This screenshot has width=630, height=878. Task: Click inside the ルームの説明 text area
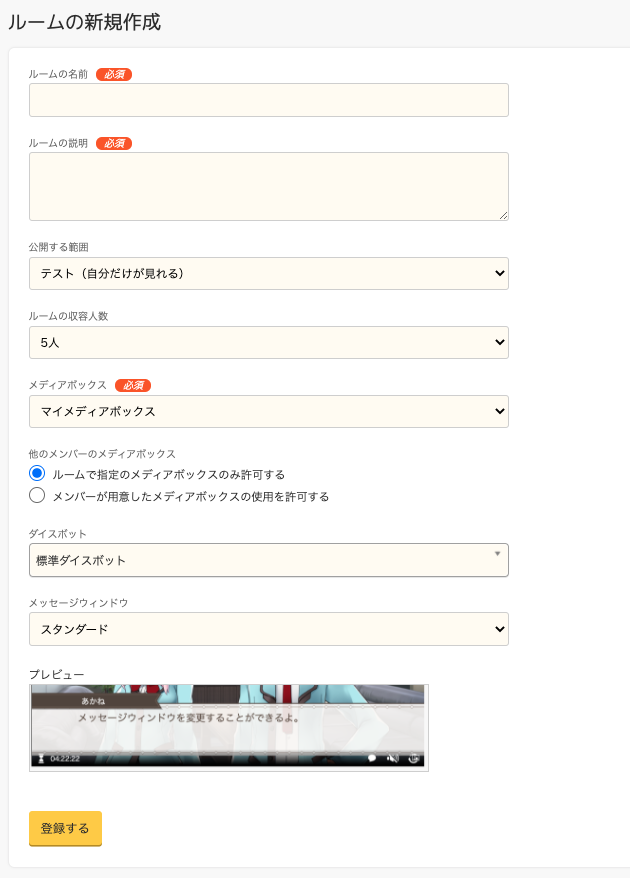[x=268, y=186]
